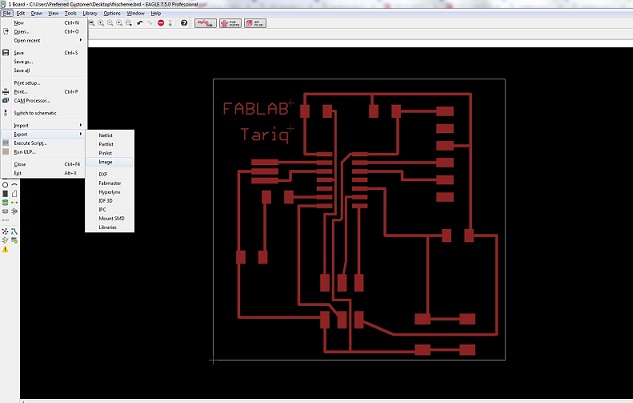Choose Save all in the File menu

tap(44, 71)
